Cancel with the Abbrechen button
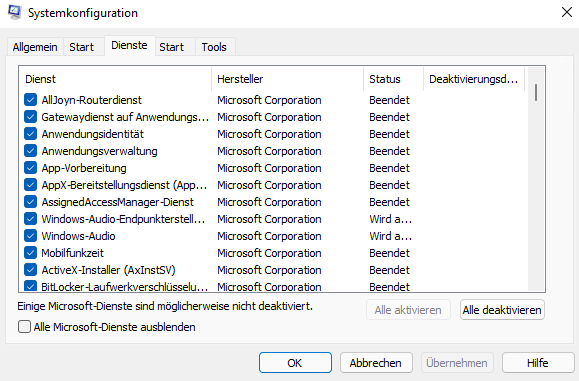The height and width of the screenshot is (381, 579). click(376, 363)
